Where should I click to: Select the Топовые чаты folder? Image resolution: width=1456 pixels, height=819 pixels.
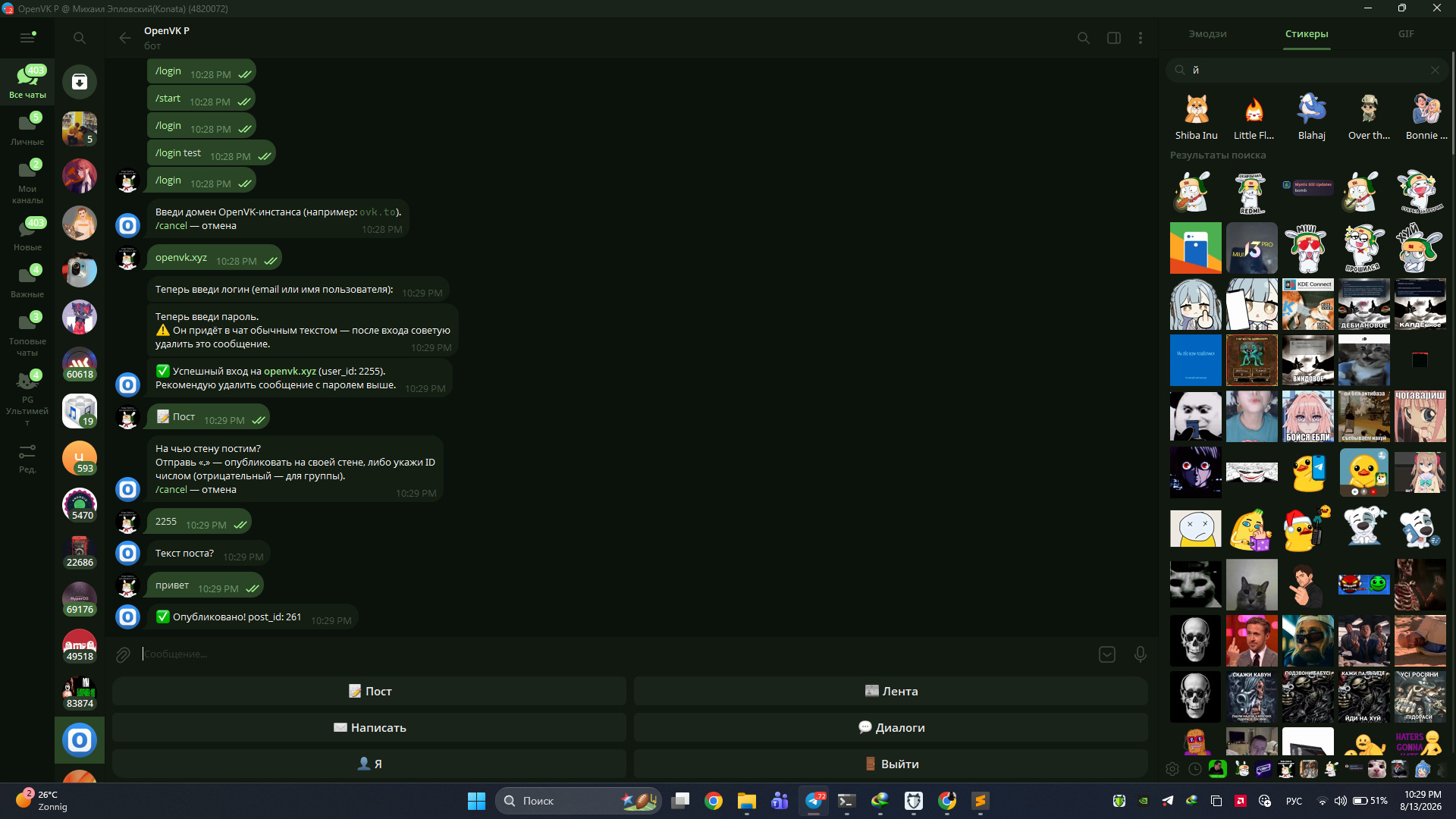tap(27, 334)
